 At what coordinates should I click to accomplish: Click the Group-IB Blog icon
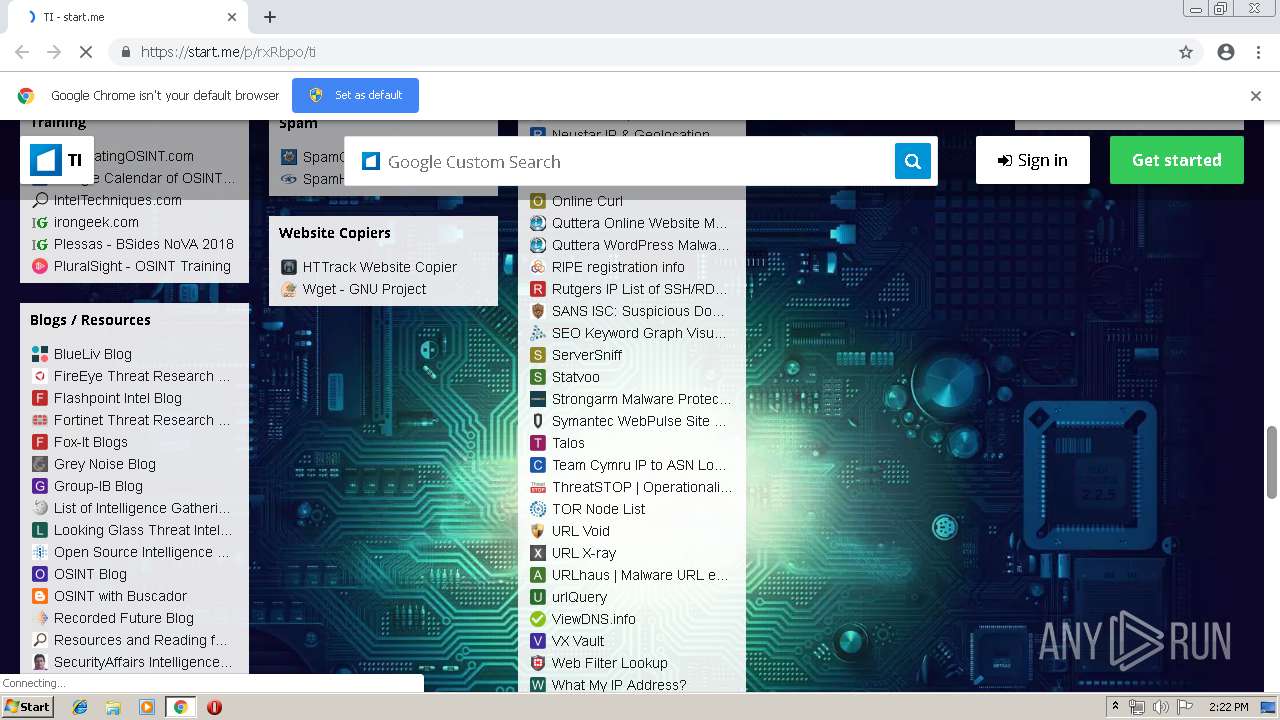click(40, 486)
